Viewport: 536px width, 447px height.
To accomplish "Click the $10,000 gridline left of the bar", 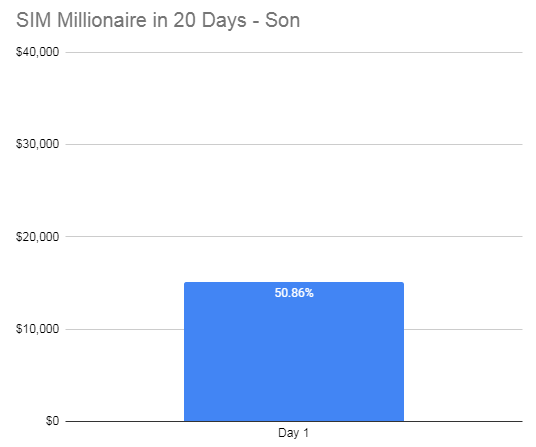I will click(125, 329).
